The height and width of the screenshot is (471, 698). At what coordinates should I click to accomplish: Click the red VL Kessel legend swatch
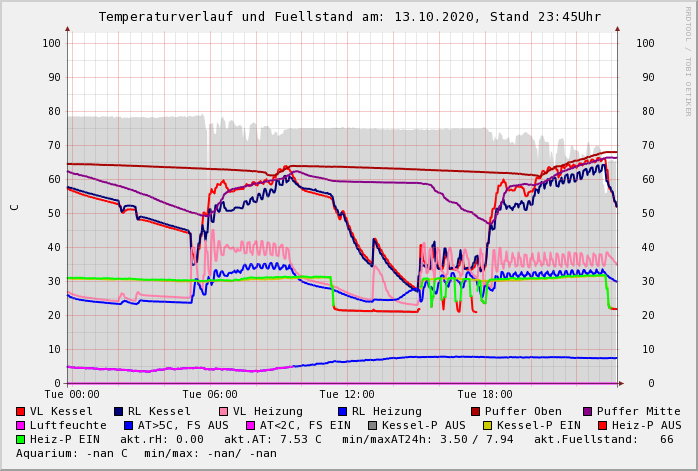coord(21,411)
